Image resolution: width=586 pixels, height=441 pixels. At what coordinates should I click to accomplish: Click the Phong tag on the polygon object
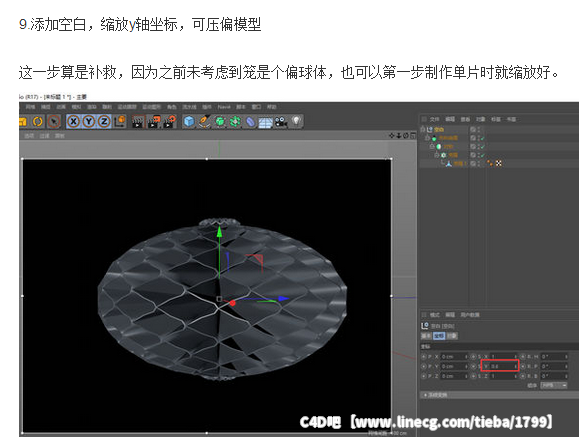(490, 163)
